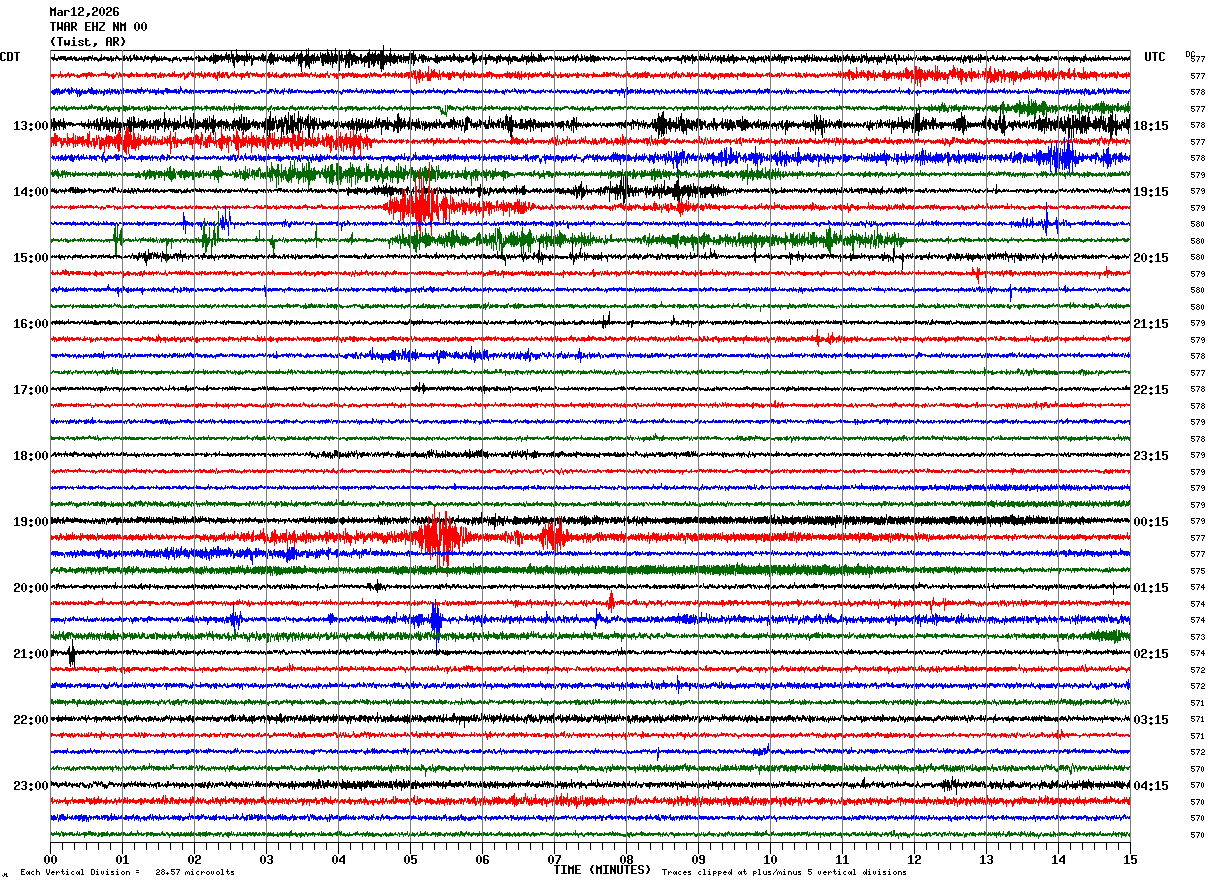Click minute tick label '05' on the x-axis
1210x886 pixels.
click(410, 859)
